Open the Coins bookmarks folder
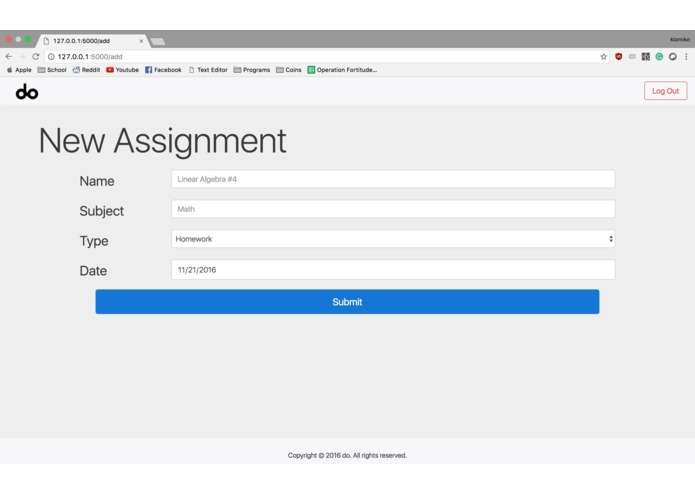Screen dimensions: 695x494 click(x=289, y=70)
